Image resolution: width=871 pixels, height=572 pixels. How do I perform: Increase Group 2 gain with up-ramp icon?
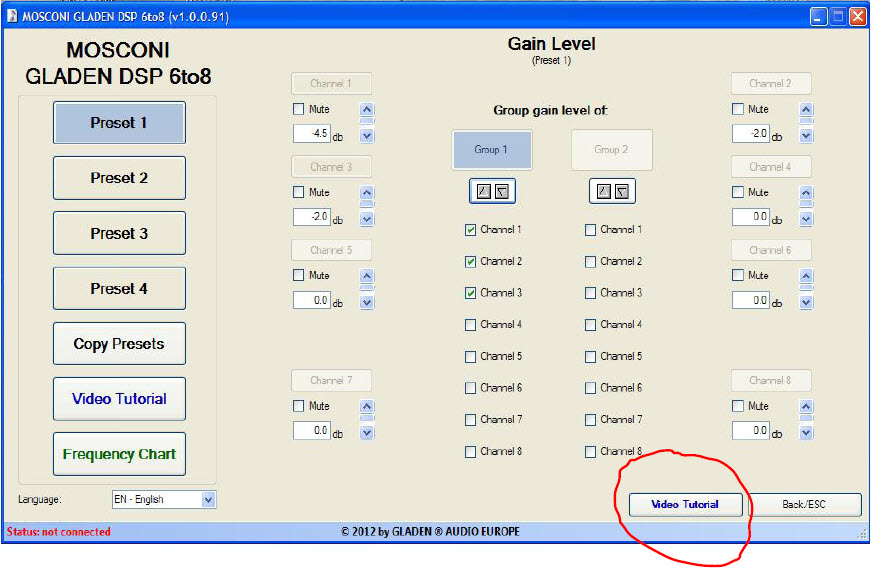tap(604, 192)
